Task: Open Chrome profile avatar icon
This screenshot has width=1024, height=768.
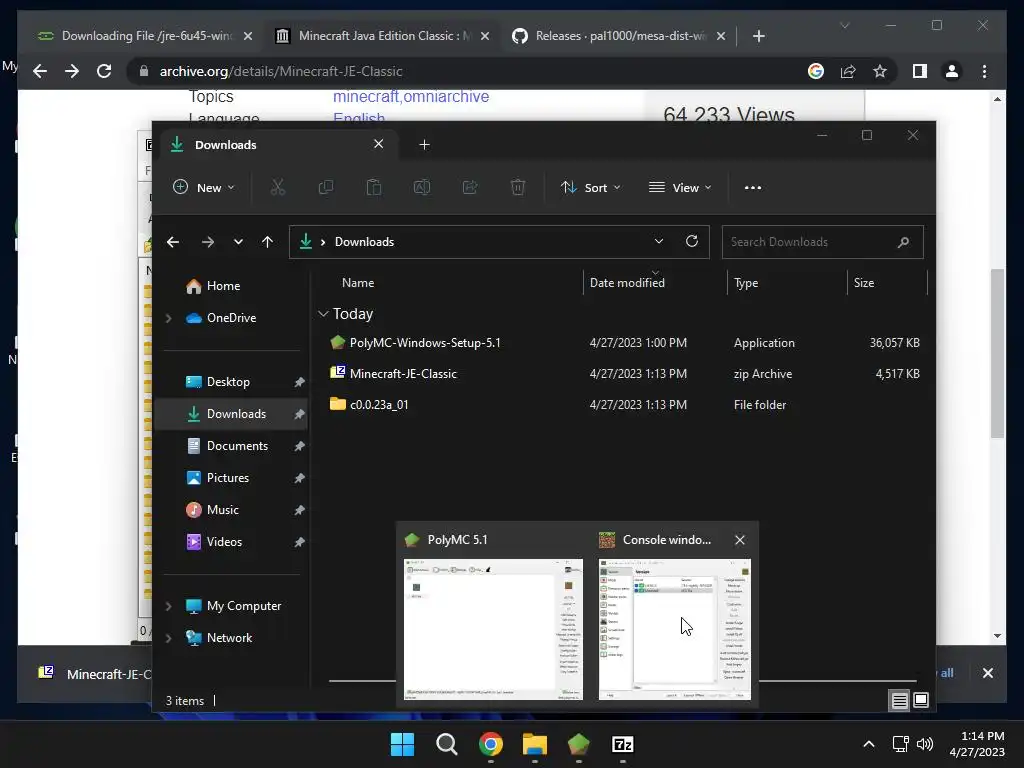Action: [952, 71]
